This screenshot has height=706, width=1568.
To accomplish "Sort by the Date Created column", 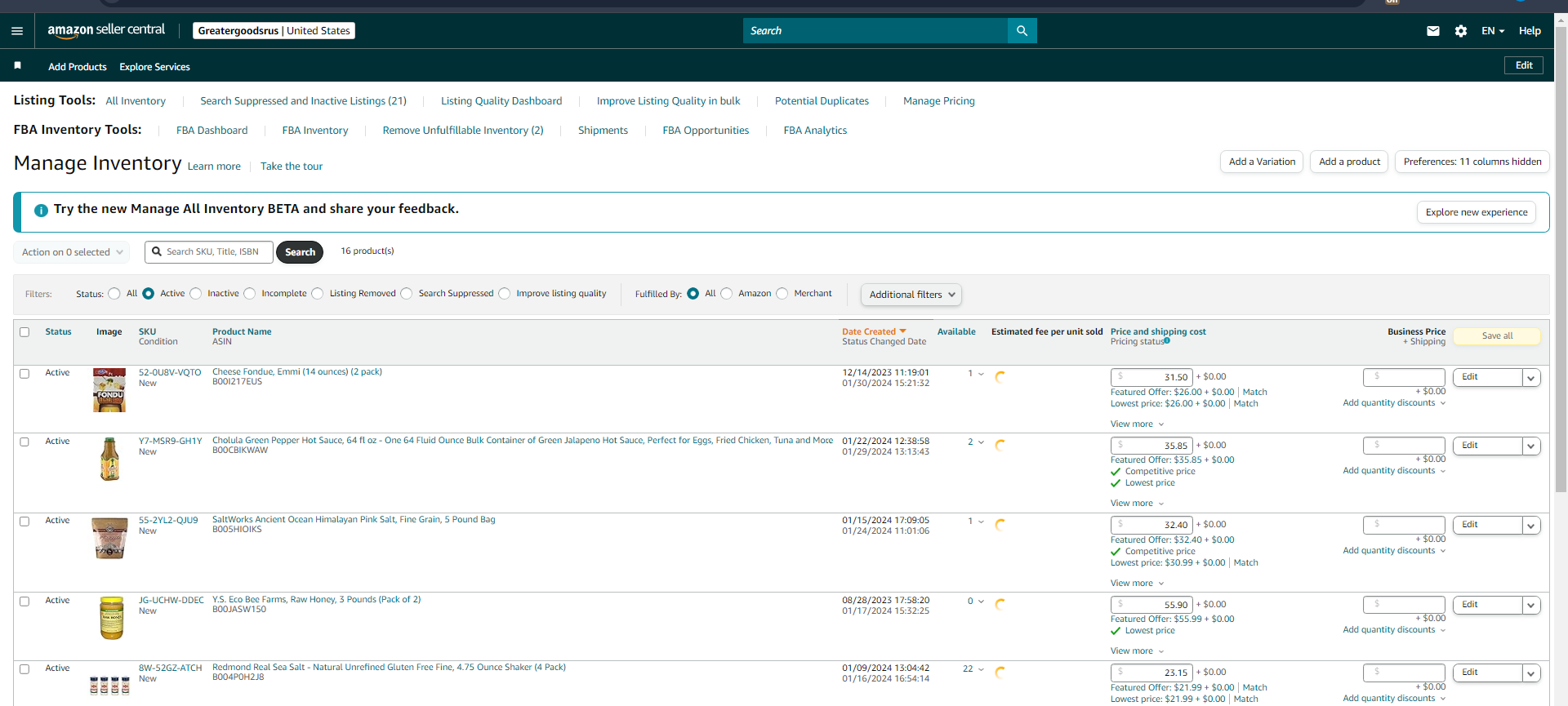I will point(874,331).
